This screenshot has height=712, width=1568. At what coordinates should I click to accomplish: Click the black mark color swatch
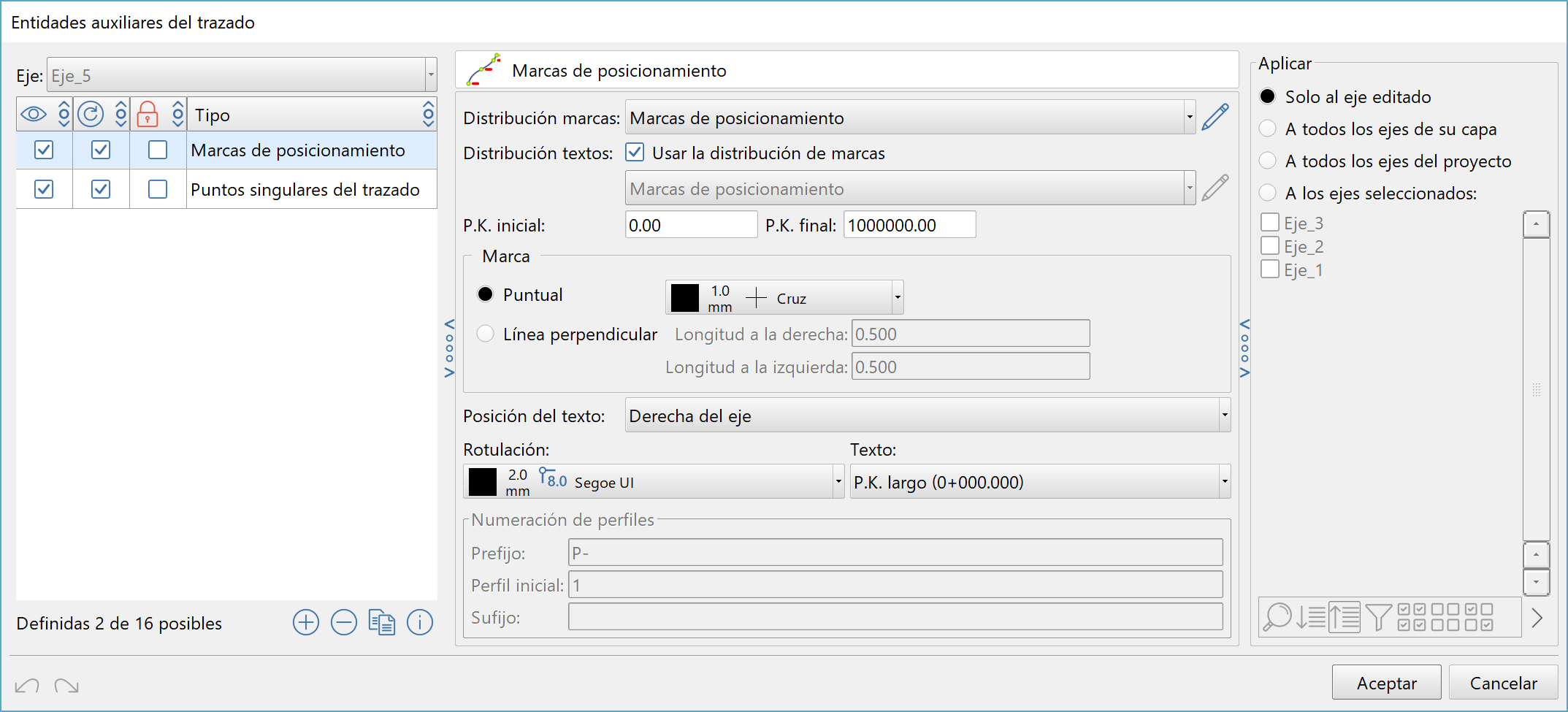click(685, 298)
